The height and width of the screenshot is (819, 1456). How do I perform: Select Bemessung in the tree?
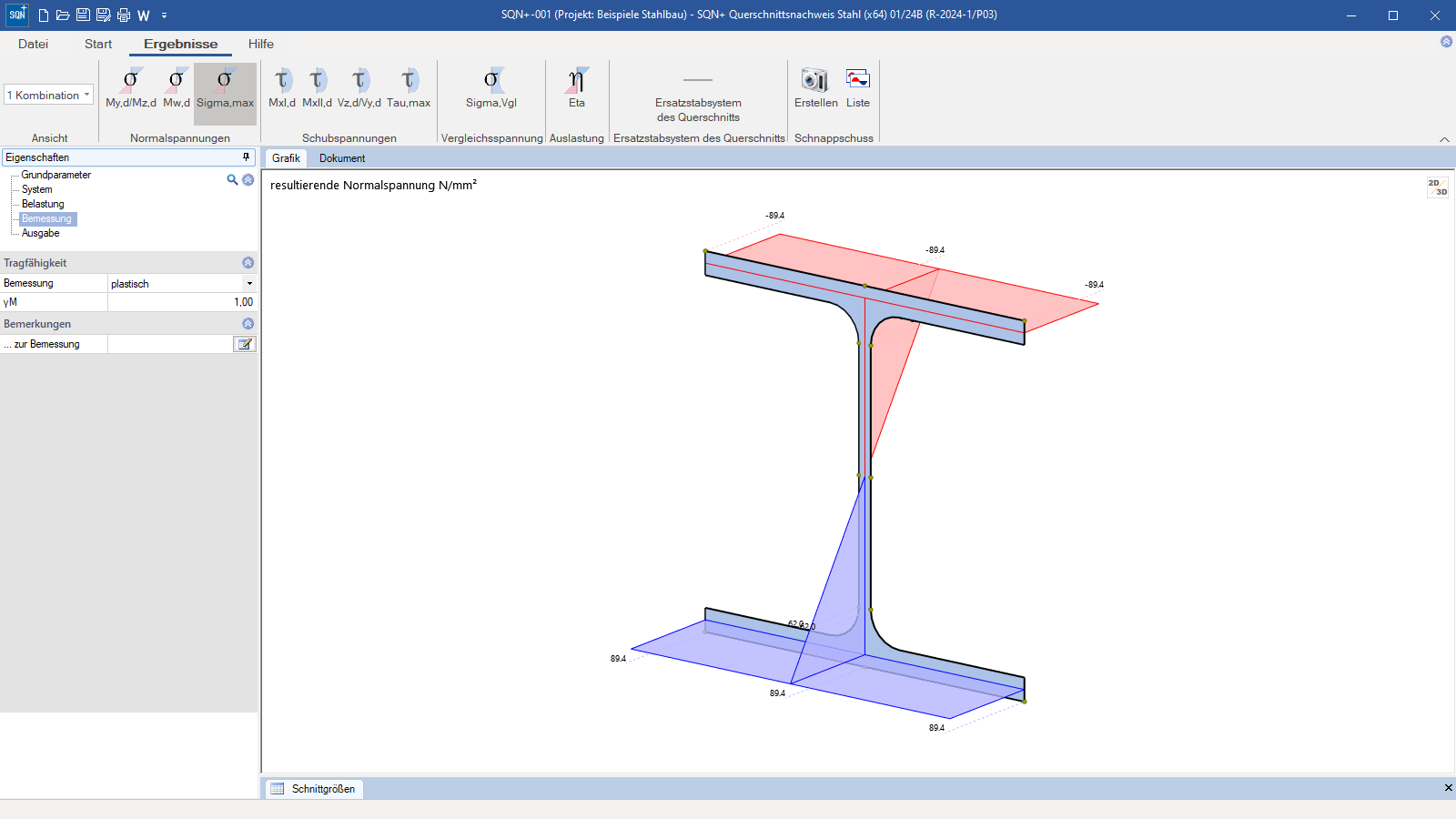tap(47, 218)
